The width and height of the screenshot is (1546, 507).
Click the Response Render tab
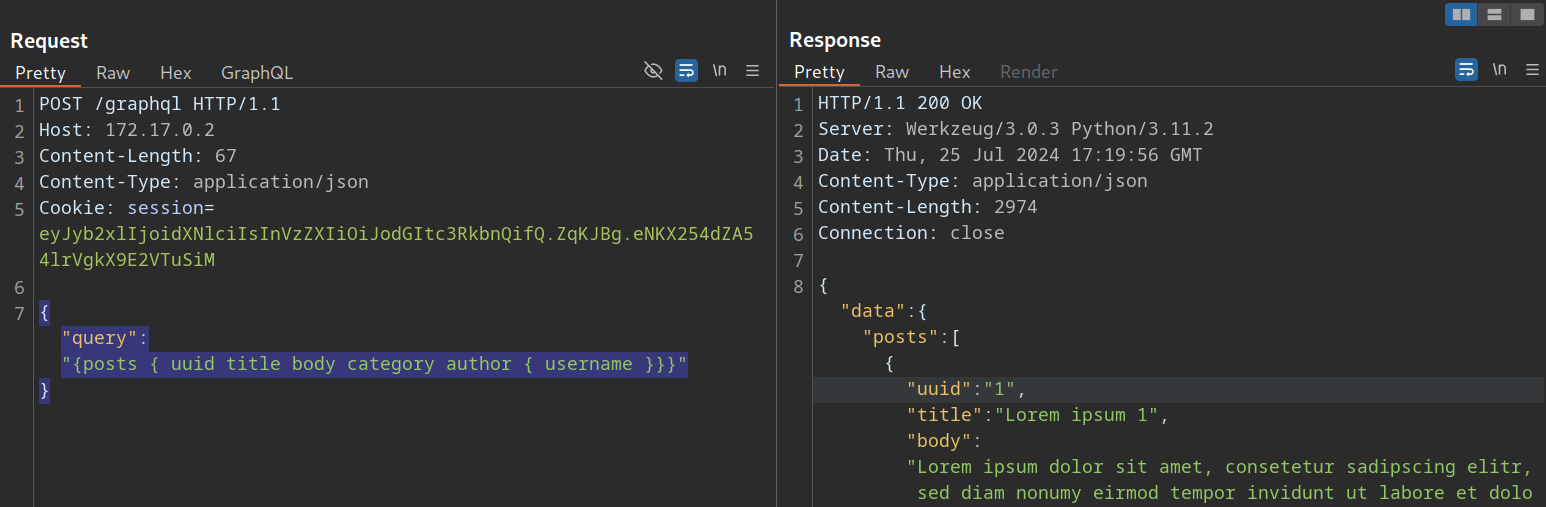[x=1029, y=72]
